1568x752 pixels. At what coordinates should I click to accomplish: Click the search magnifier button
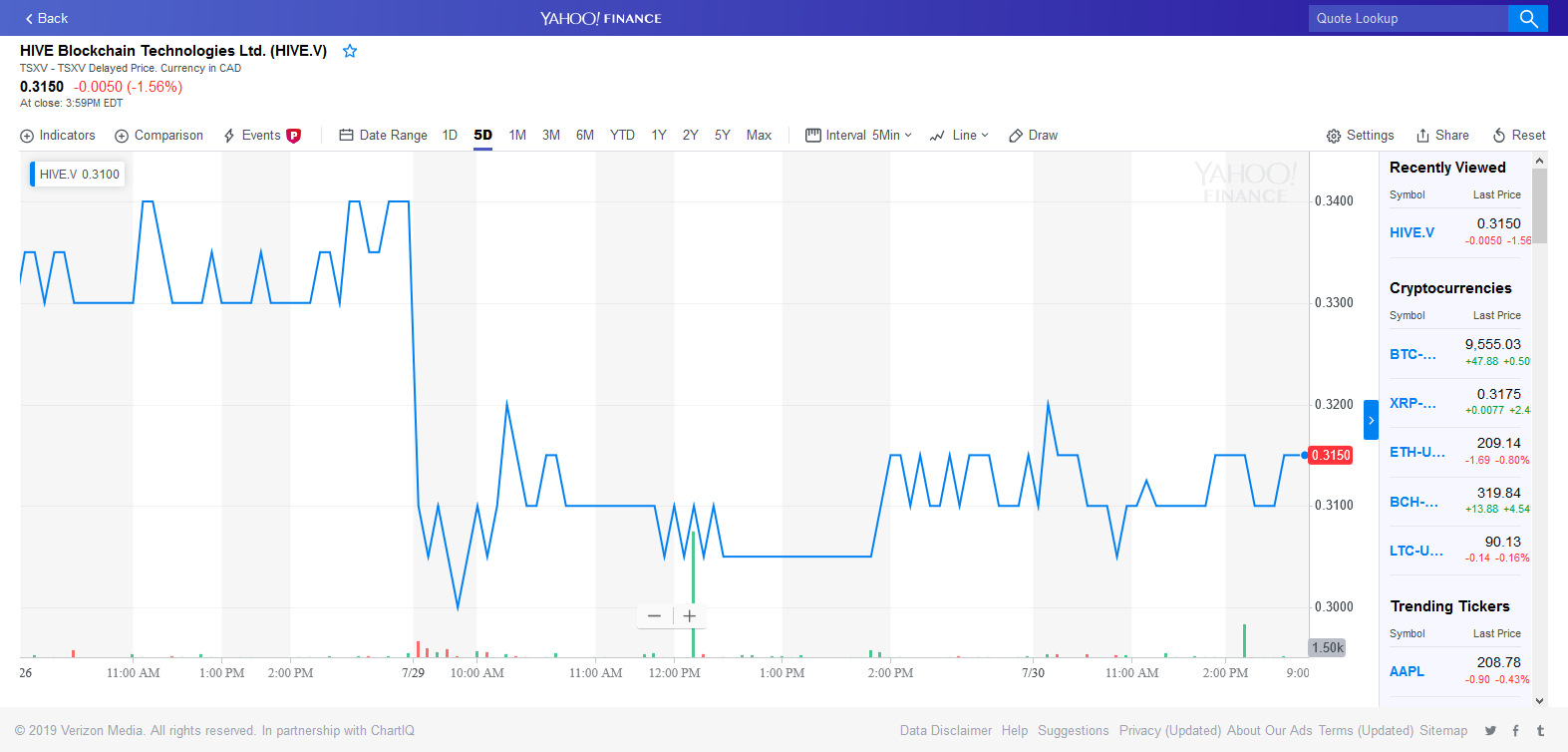tap(1528, 18)
